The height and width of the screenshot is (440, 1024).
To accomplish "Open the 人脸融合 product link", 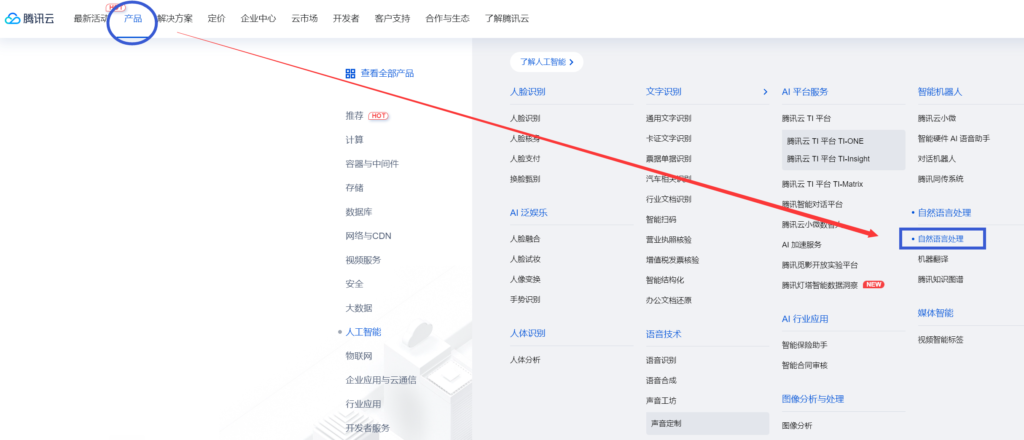I will [x=525, y=239].
